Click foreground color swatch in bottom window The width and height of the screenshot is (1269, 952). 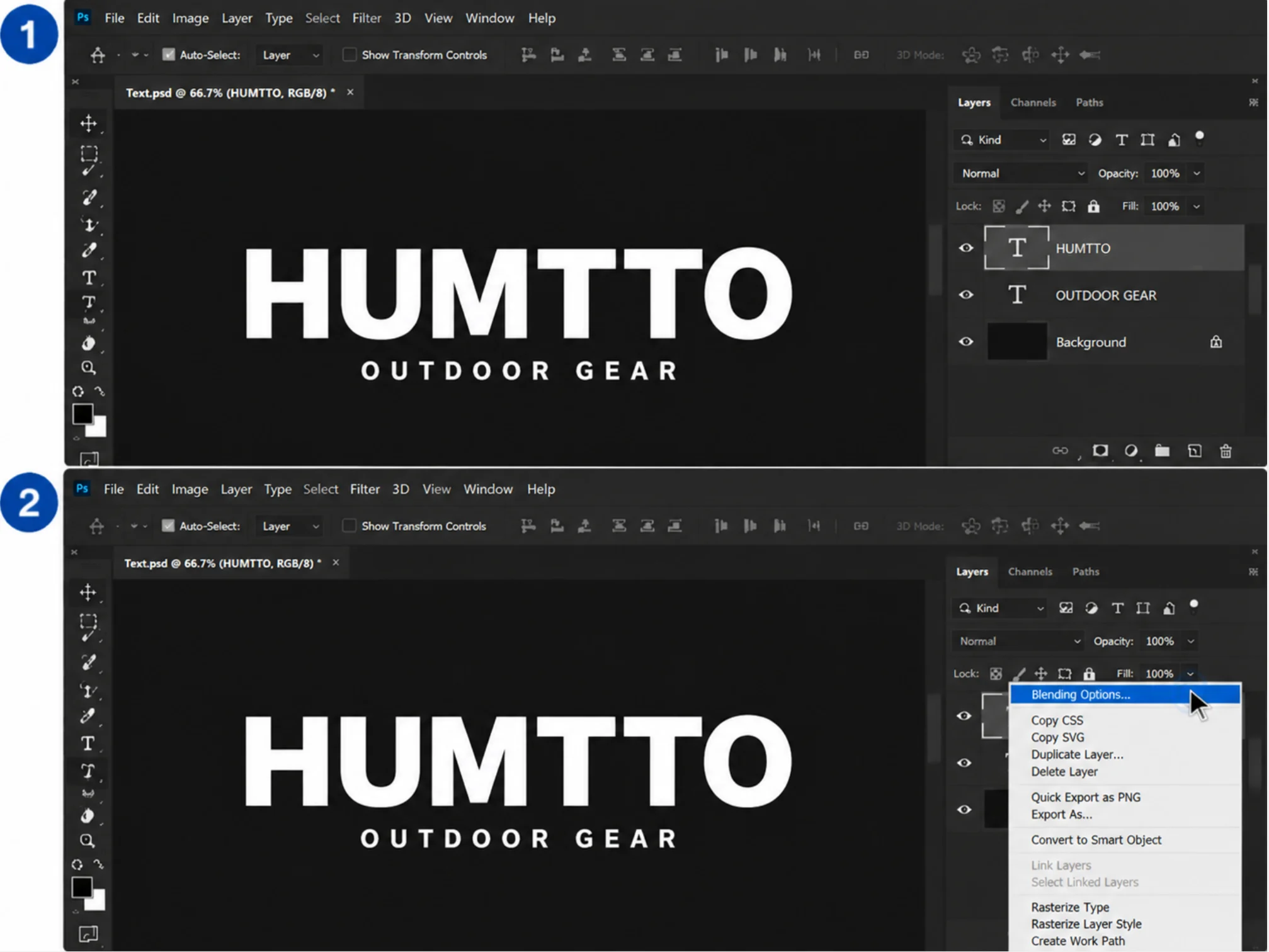pos(81,887)
